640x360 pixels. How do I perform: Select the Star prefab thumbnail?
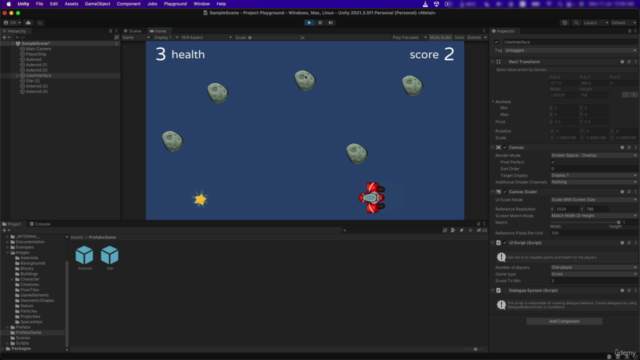[x=109, y=255]
